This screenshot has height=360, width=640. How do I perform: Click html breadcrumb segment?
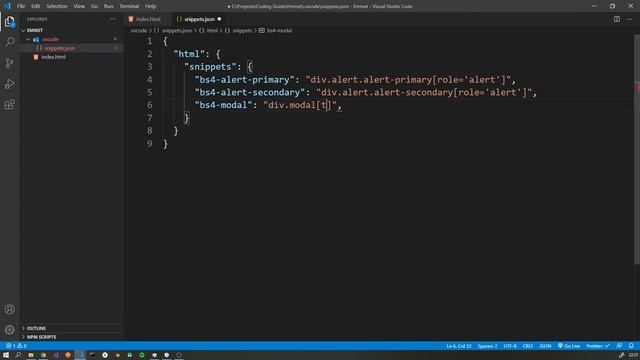(x=212, y=31)
